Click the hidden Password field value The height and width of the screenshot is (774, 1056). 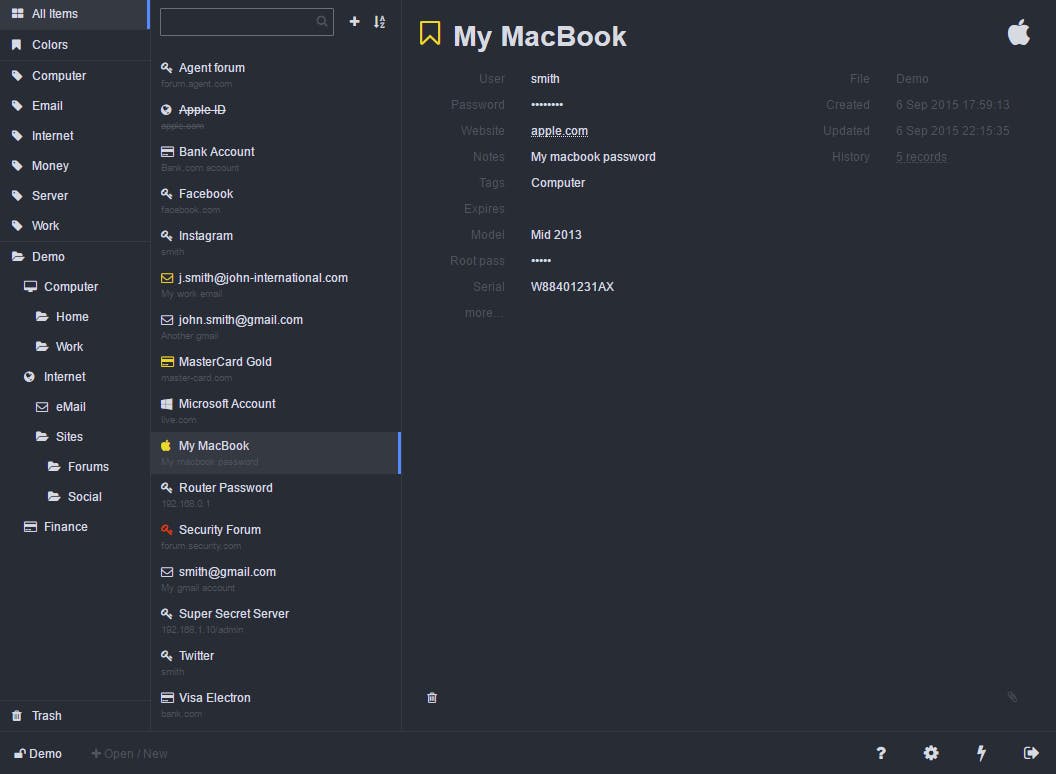click(547, 104)
